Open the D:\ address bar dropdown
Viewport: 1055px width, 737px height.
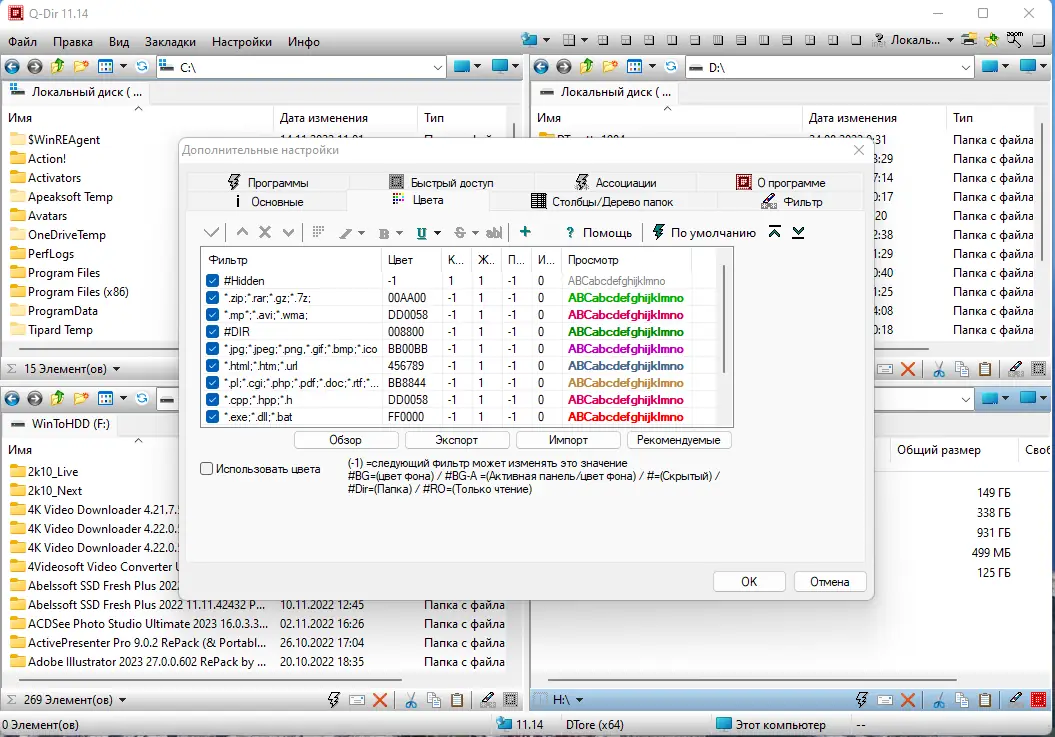(966, 67)
